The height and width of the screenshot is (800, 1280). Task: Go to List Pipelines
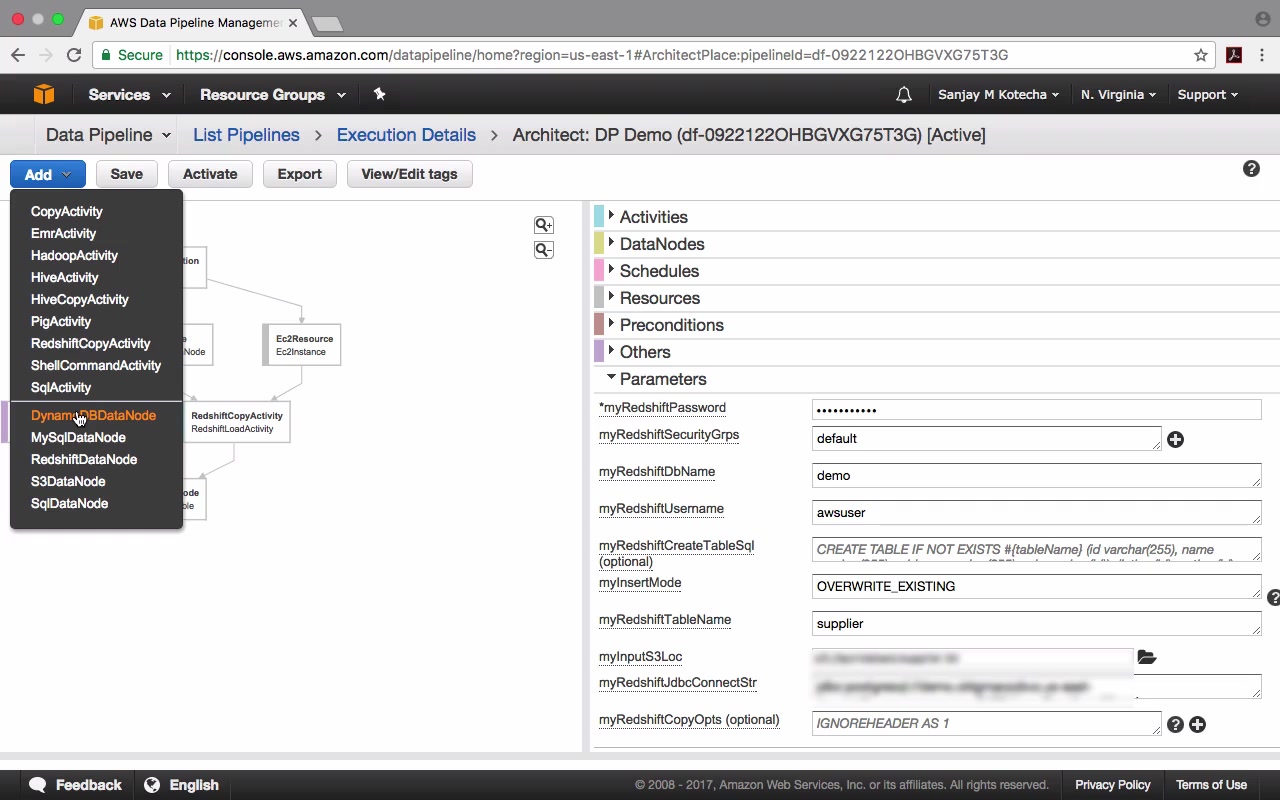[x=246, y=135]
